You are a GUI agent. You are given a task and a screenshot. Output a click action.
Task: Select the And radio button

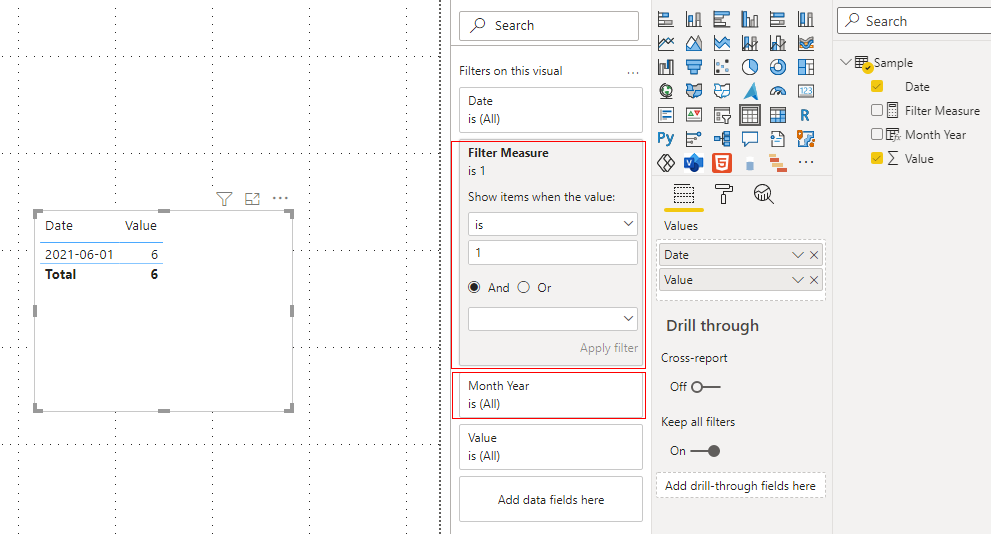[474, 288]
